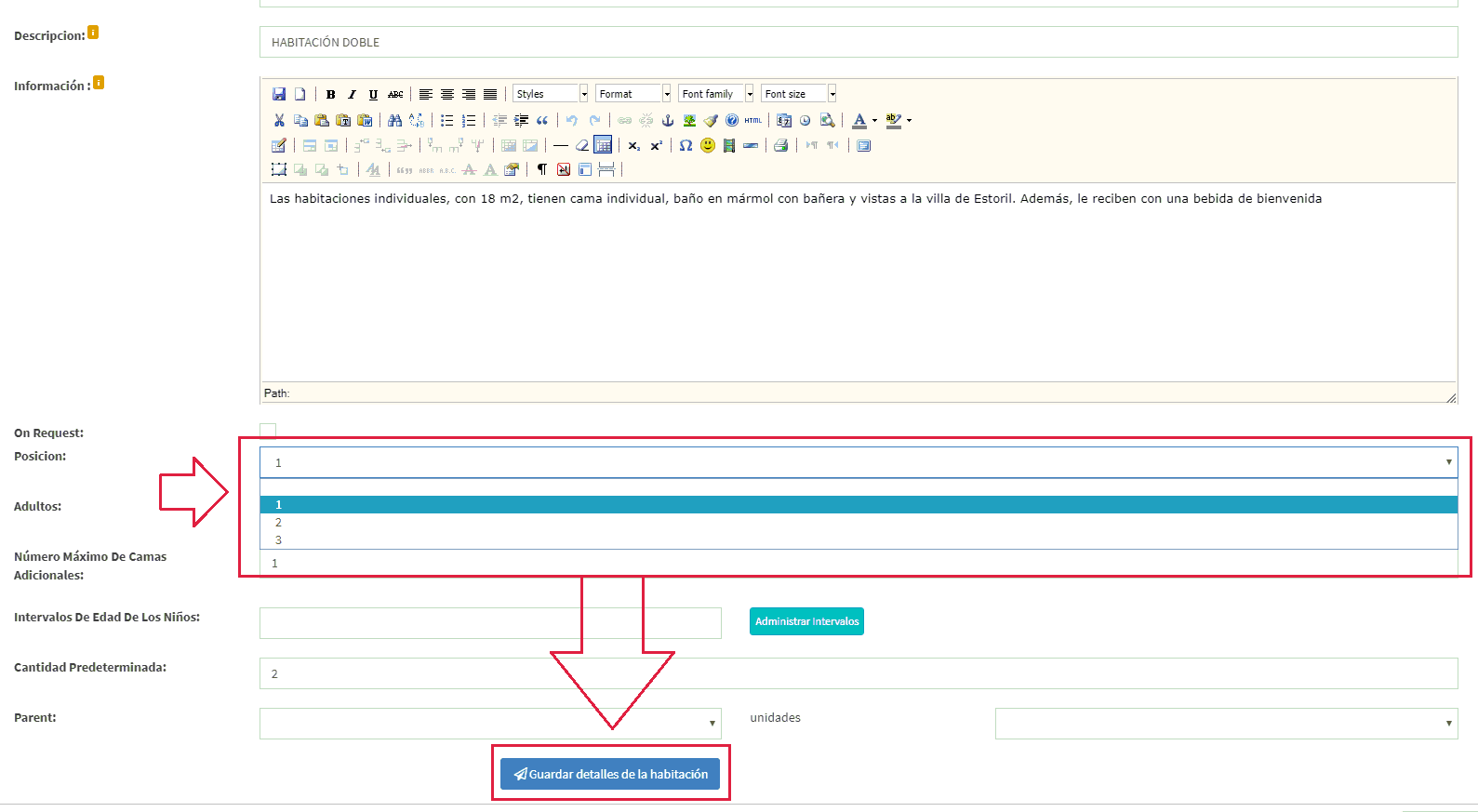Viewport: 1478px width, 812px height.
Task: Click the Cut scissors icon
Action: [278, 120]
